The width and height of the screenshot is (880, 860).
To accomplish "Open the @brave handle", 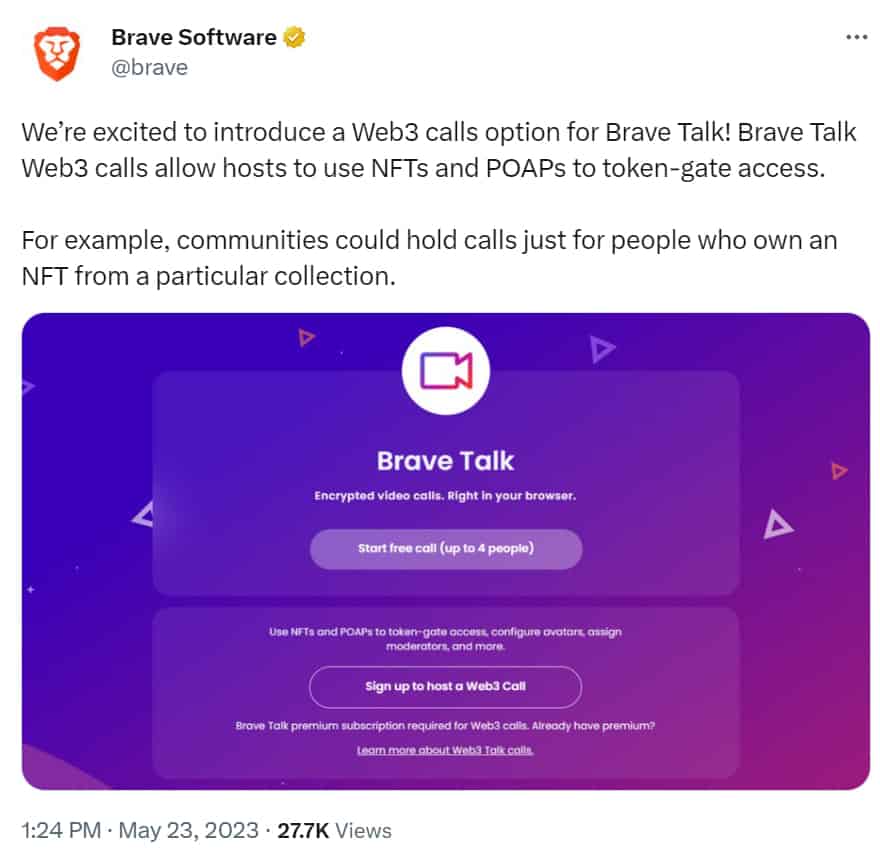I will tap(149, 67).
